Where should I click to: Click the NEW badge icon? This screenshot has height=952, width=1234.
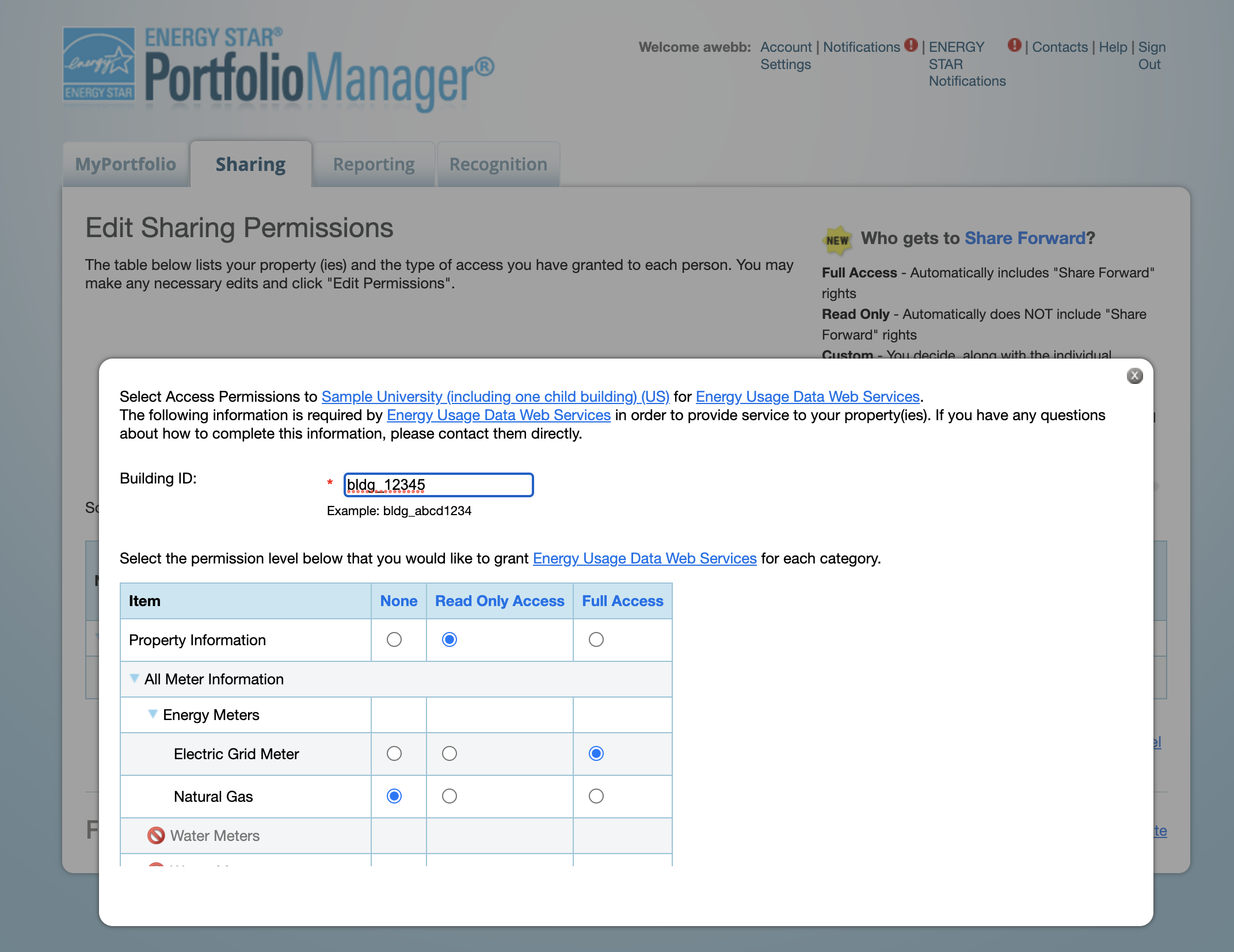[837, 240]
